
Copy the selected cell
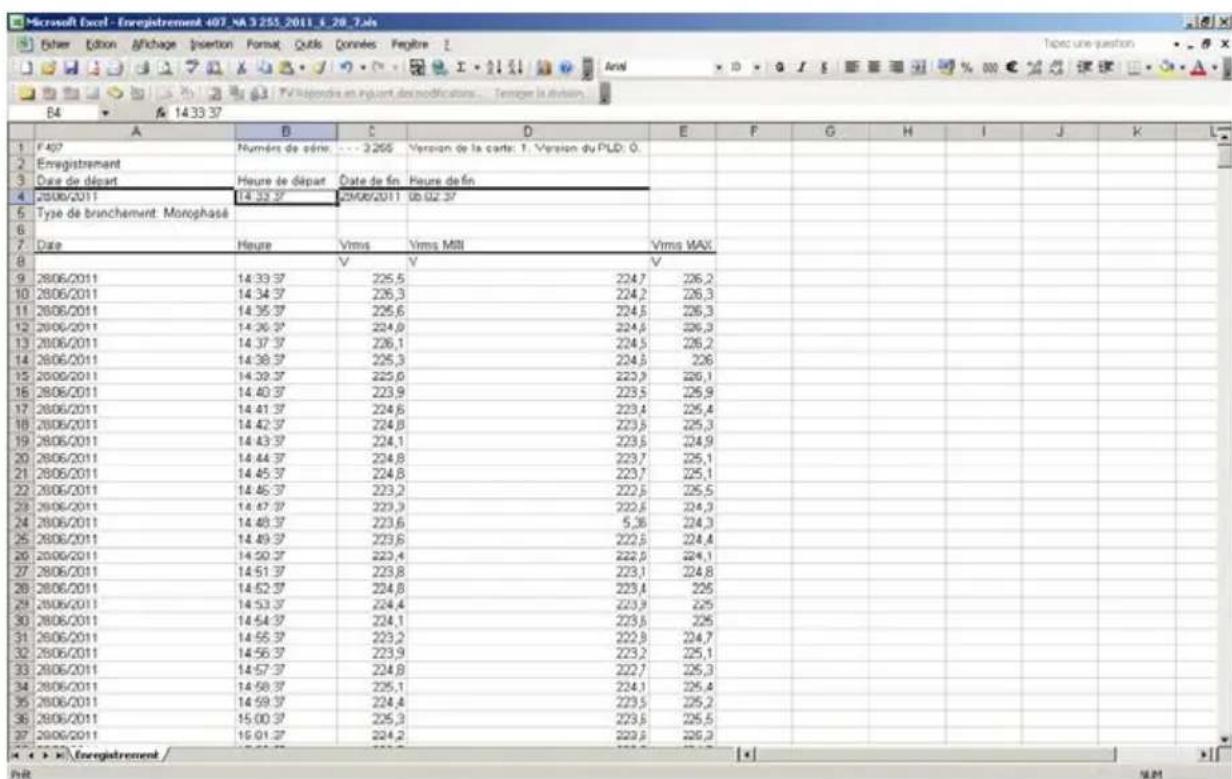(263, 67)
